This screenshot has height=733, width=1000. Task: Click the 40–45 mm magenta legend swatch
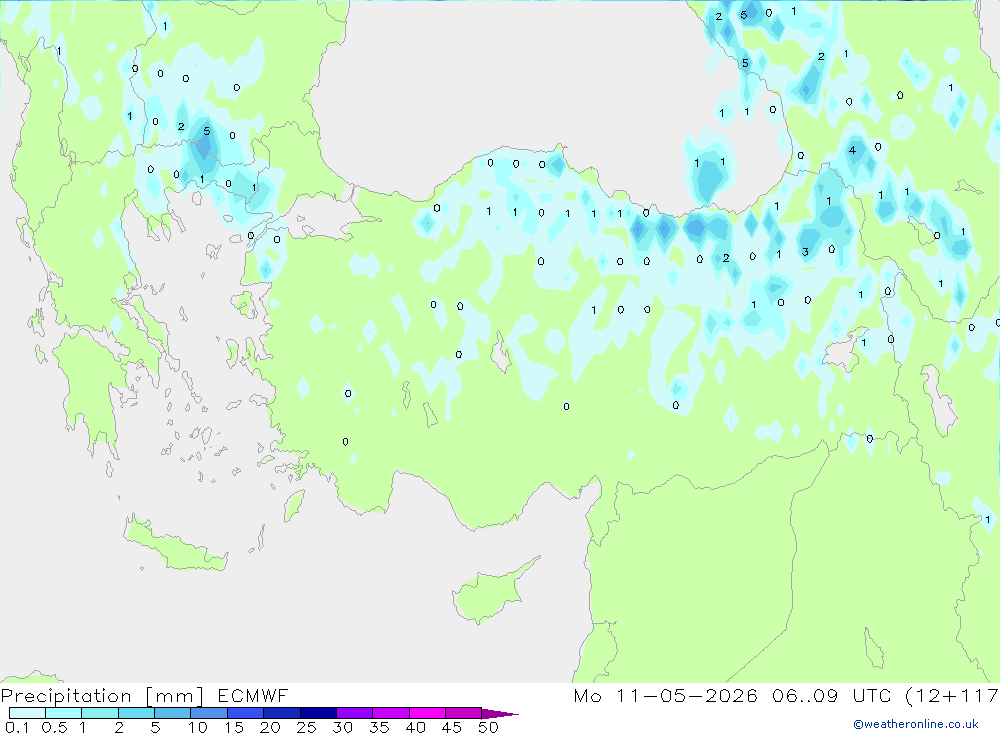tap(427, 713)
